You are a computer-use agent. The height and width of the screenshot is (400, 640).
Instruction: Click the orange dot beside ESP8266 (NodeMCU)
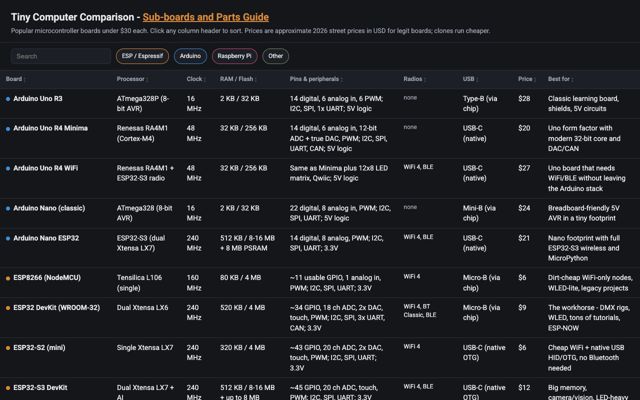(x=8, y=278)
